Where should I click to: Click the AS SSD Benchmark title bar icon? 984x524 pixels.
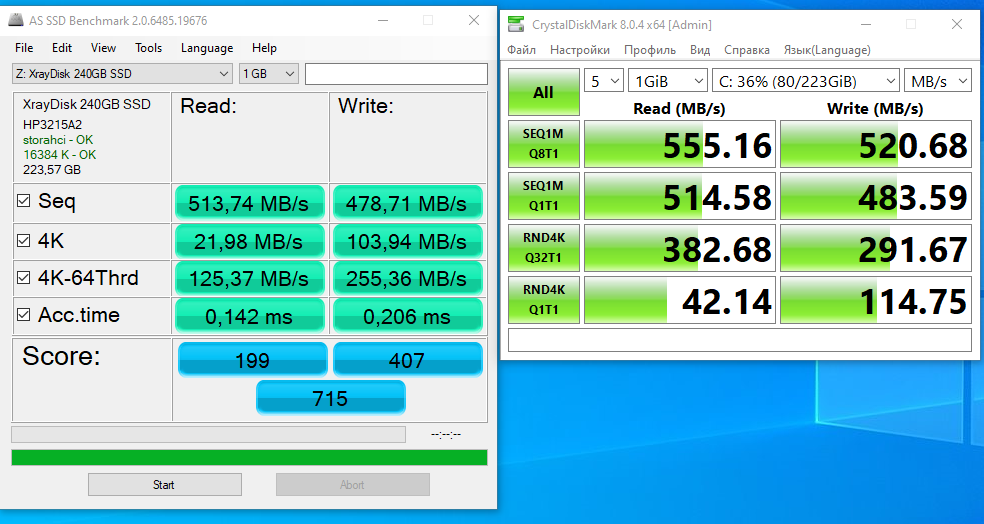coord(16,20)
